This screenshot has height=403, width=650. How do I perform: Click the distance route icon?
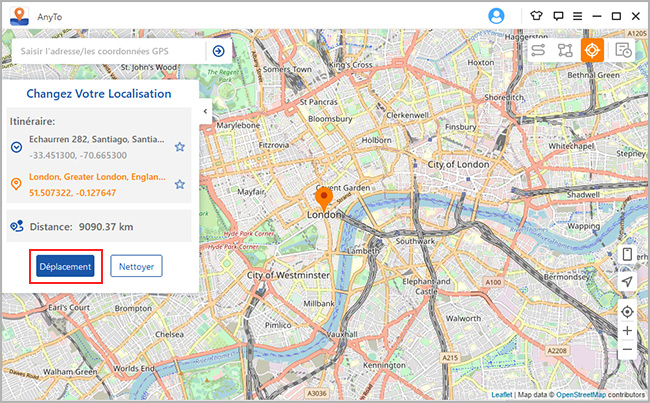[17, 226]
